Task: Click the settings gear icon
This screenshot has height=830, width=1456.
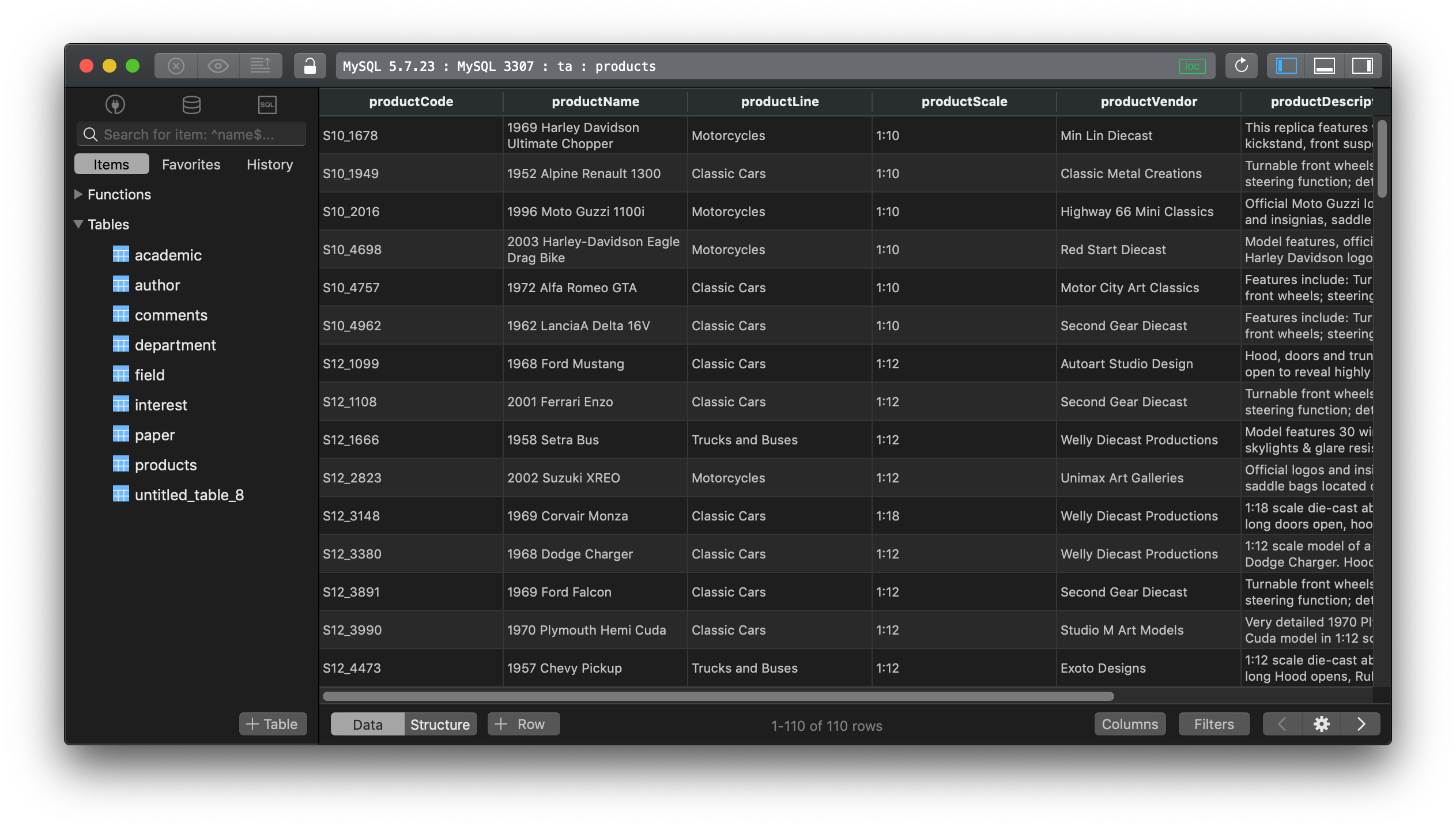Action: [1321, 724]
